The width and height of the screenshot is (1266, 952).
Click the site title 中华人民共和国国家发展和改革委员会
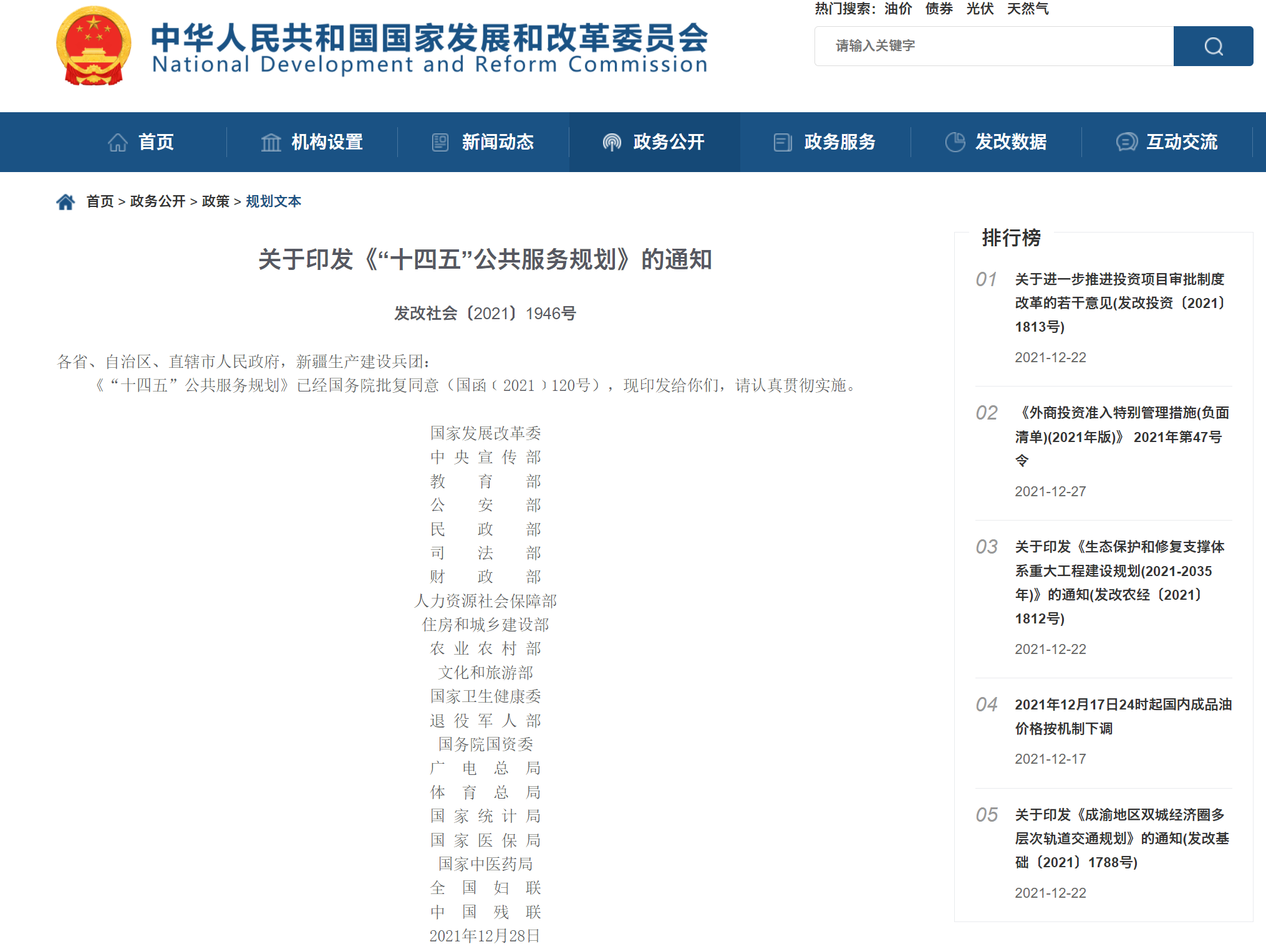(x=430, y=37)
